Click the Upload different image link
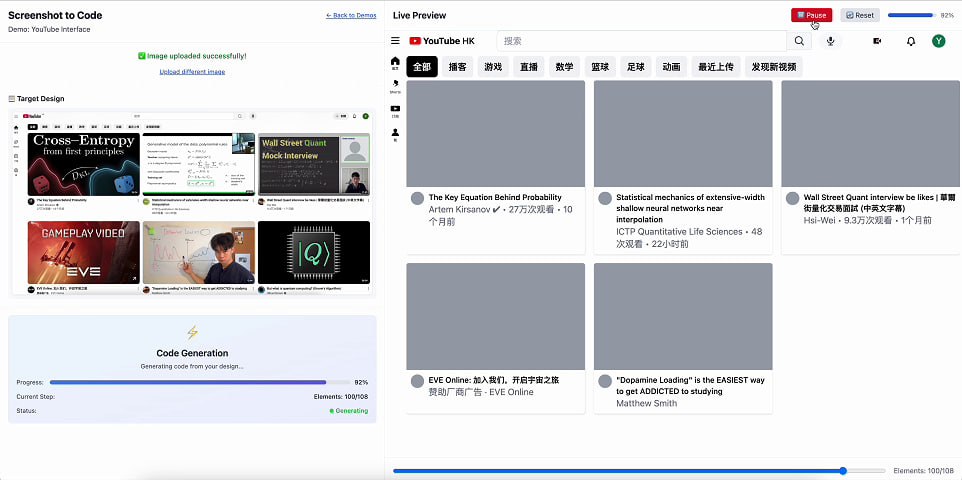Screen dimensions: 962x480 tap(192, 72)
